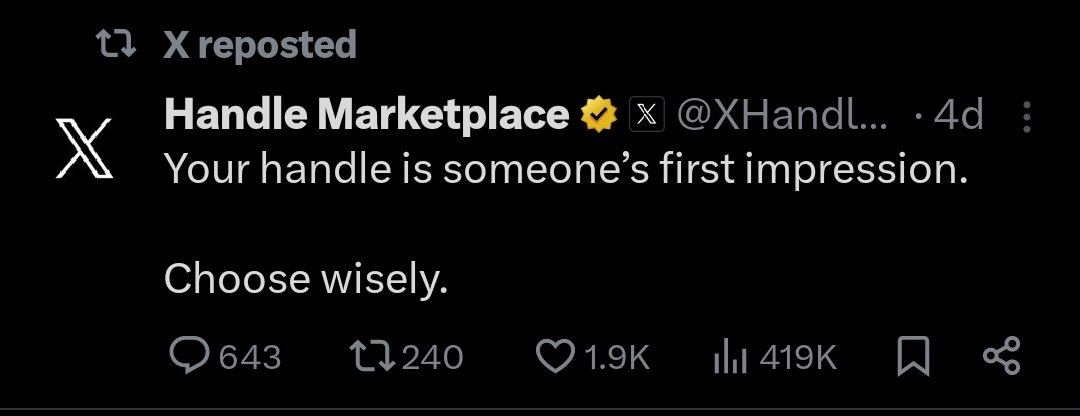Click the 1.9K likes count

click(x=616, y=357)
